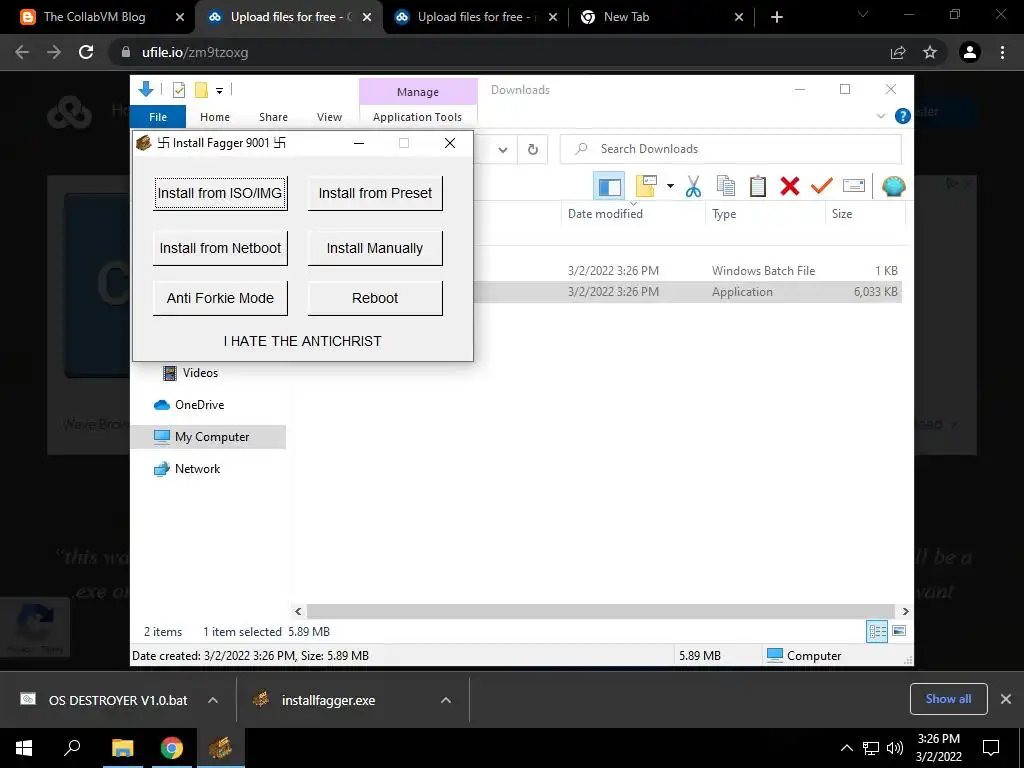This screenshot has width=1024, height=768.
Task: Select the Application row of 6,033 KB
Action: coord(690,292)
